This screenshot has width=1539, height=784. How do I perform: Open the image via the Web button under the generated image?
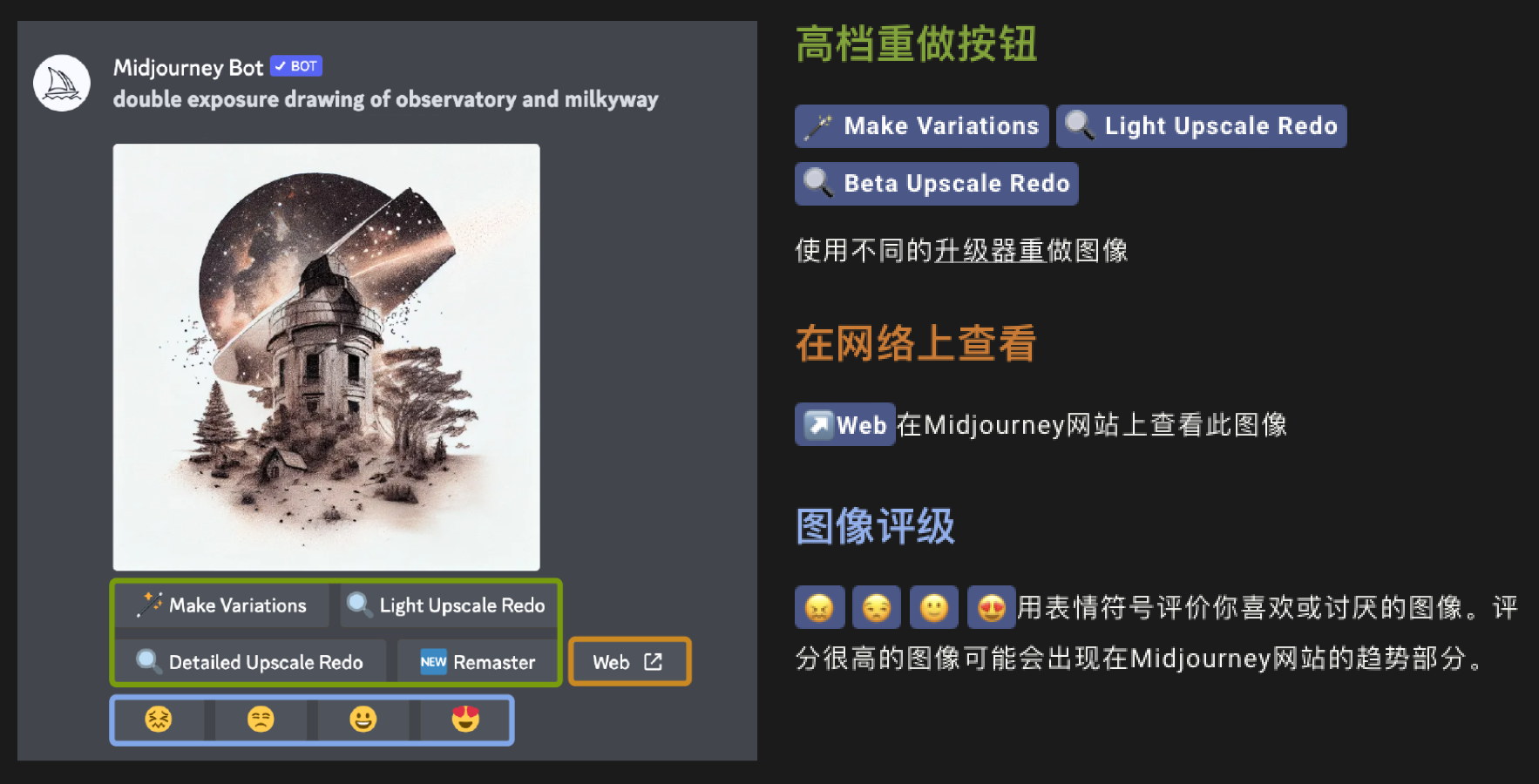point(629,662)
